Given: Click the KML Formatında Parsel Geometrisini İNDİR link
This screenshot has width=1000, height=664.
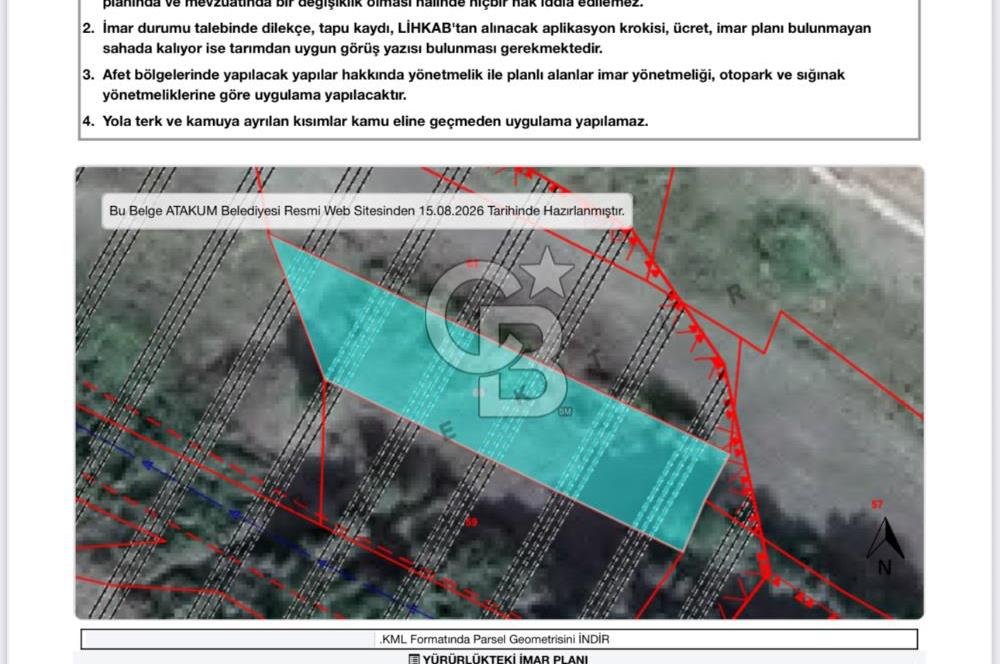Looking at the screenshot, I should click(495, 638).
